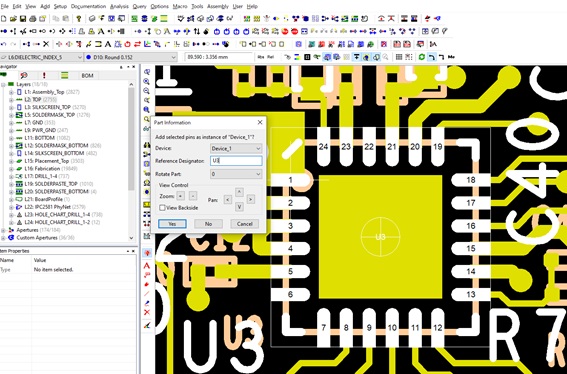Open the Device dropdown showing Device_1
The width and height of the screenshot is (567, 374).
click(236, 148)
